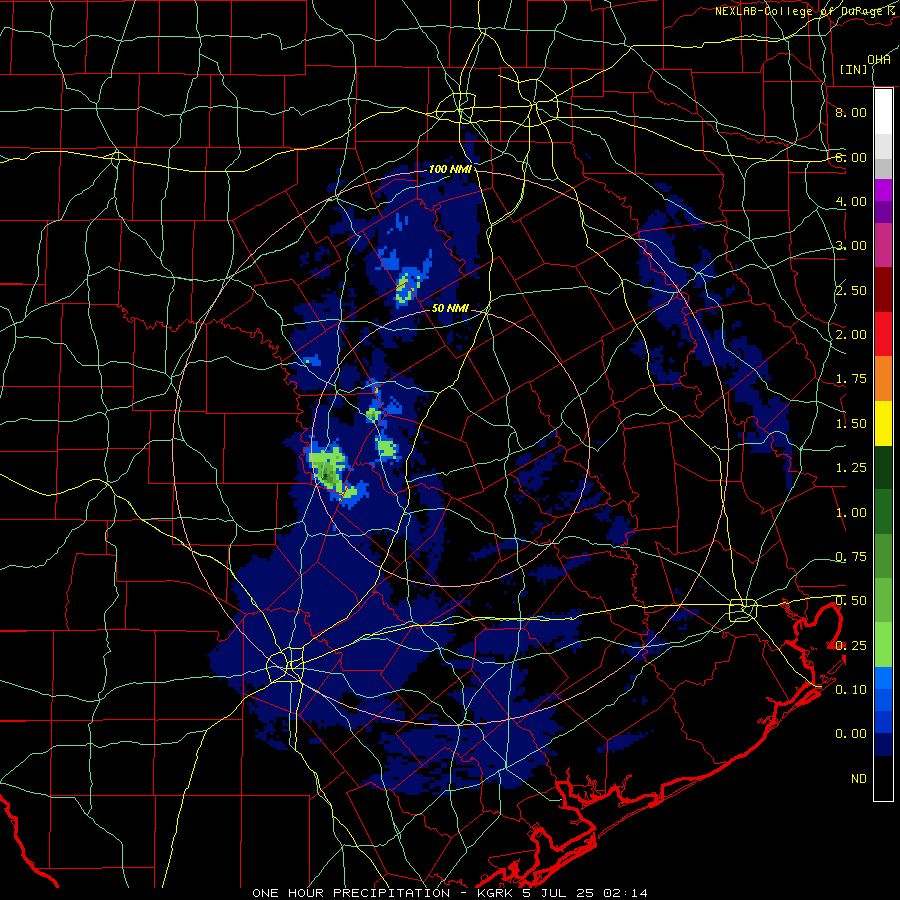Click the '100 NMI' range ring label
900x900 pixels.
coord(450,169)
